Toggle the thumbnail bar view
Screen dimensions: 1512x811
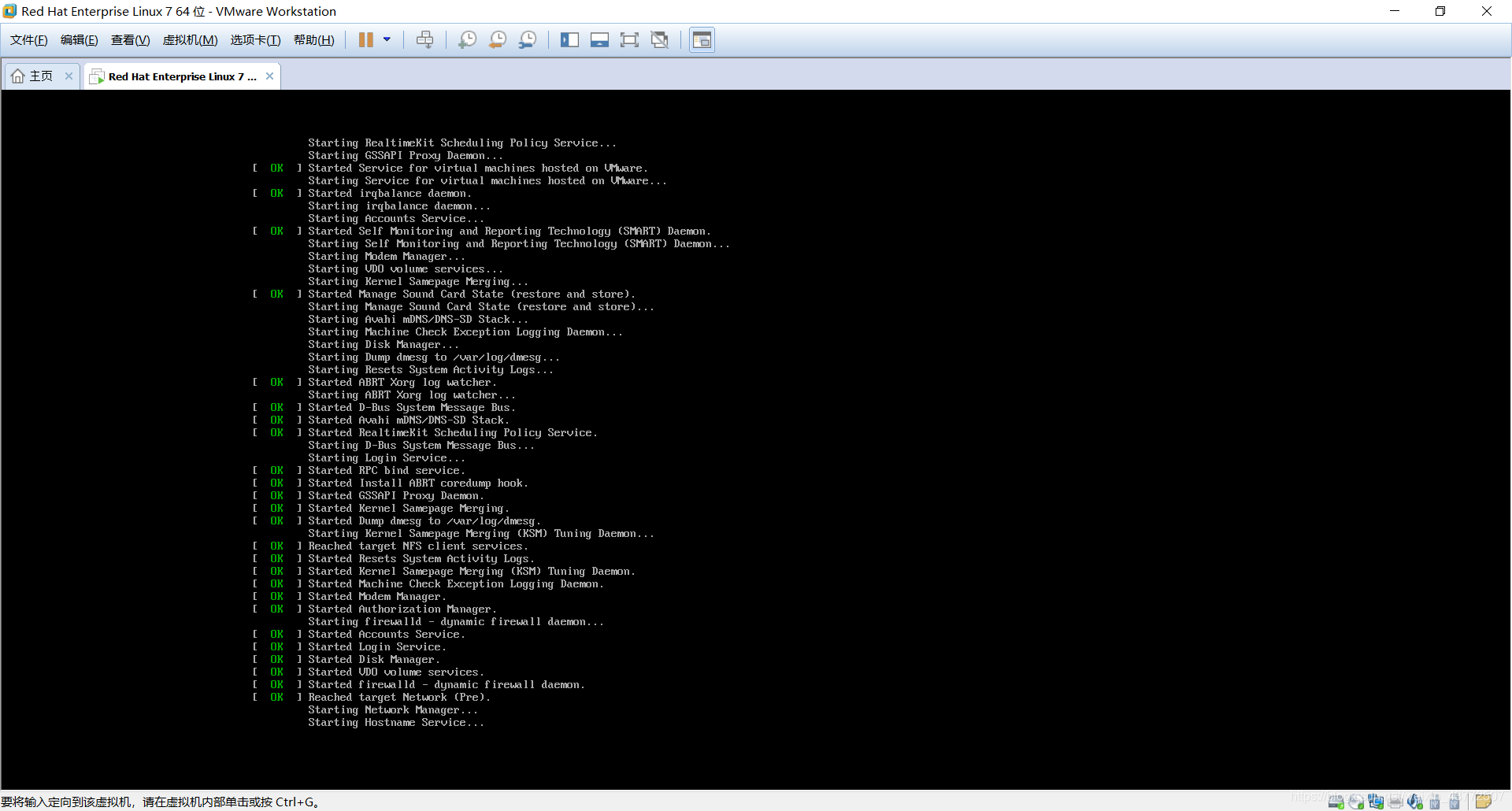(599, 40)
